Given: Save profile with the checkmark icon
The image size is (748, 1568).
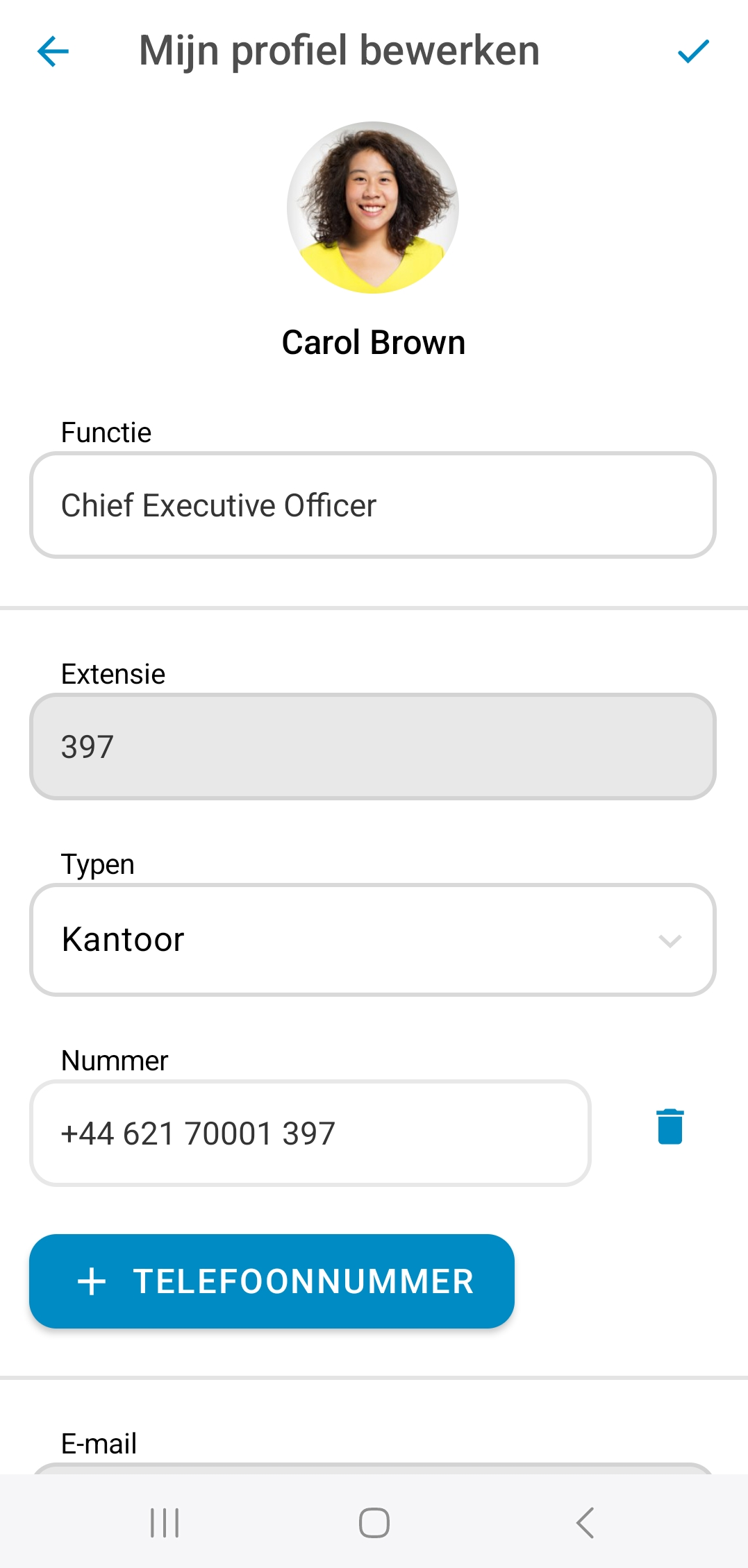Looking at the screenshot, I should (x=692, y=51).
